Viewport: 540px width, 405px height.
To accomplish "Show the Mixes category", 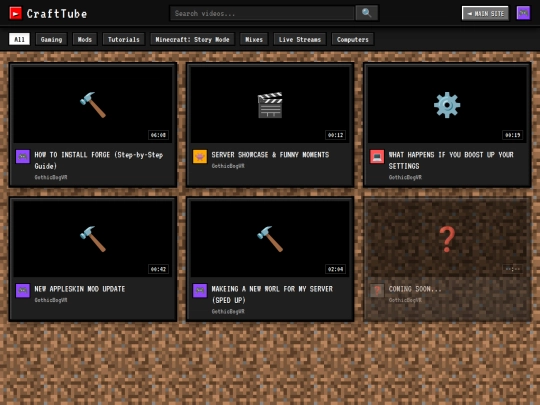I will 254,39.
